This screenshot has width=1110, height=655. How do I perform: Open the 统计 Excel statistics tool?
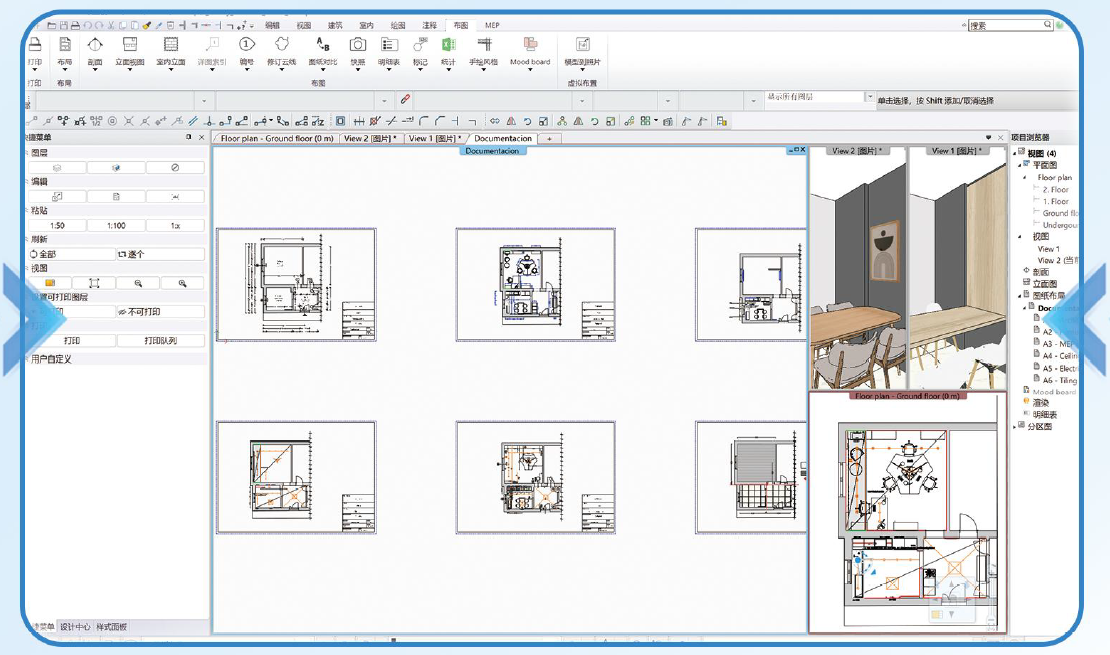click(449, 46)
